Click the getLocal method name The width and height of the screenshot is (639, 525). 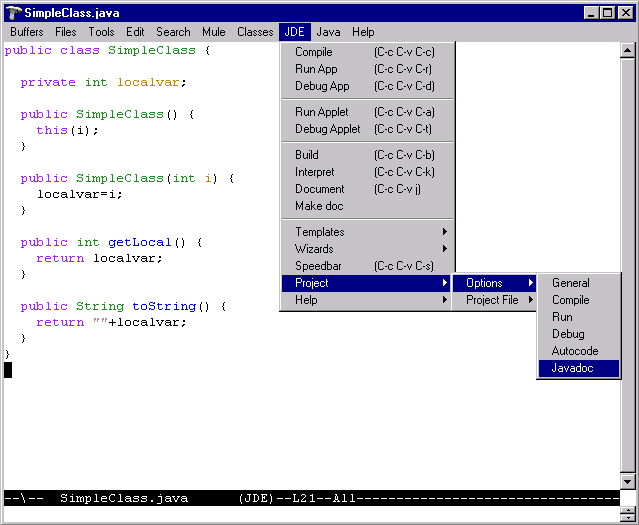(139, 243)
